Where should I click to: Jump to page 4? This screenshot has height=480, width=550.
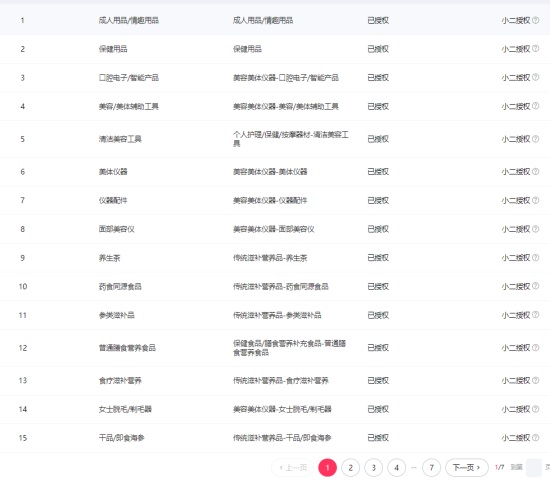click(396, 468)
